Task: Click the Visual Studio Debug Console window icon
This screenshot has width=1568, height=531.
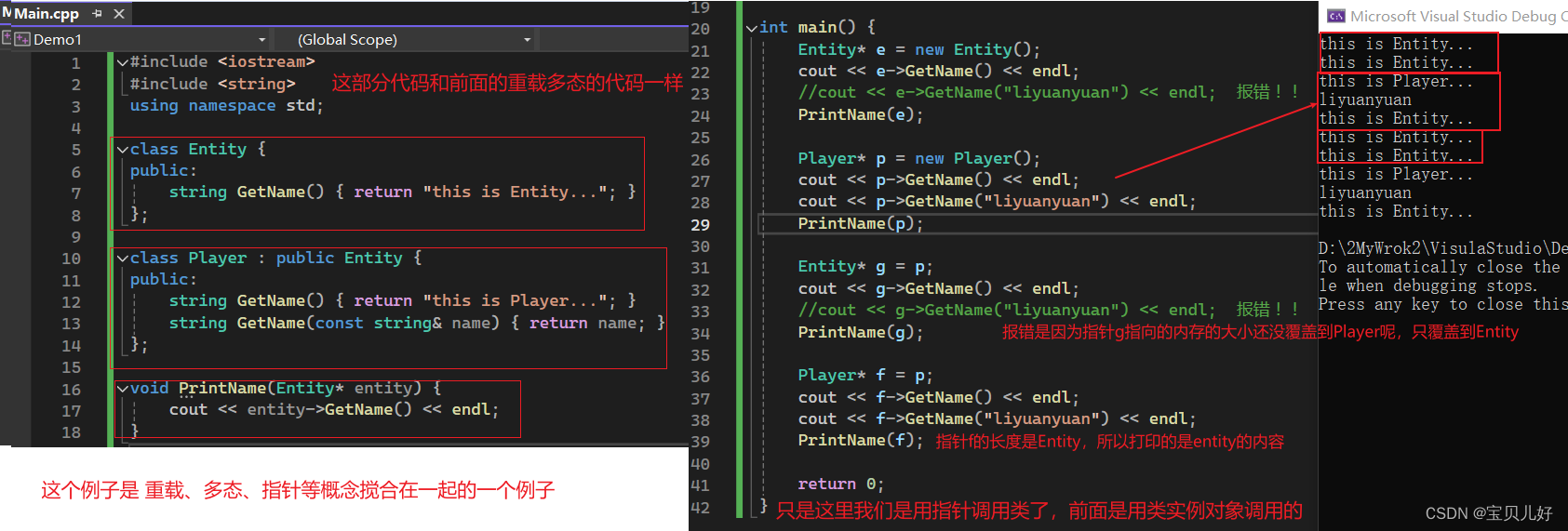Action: point(1336,16)
